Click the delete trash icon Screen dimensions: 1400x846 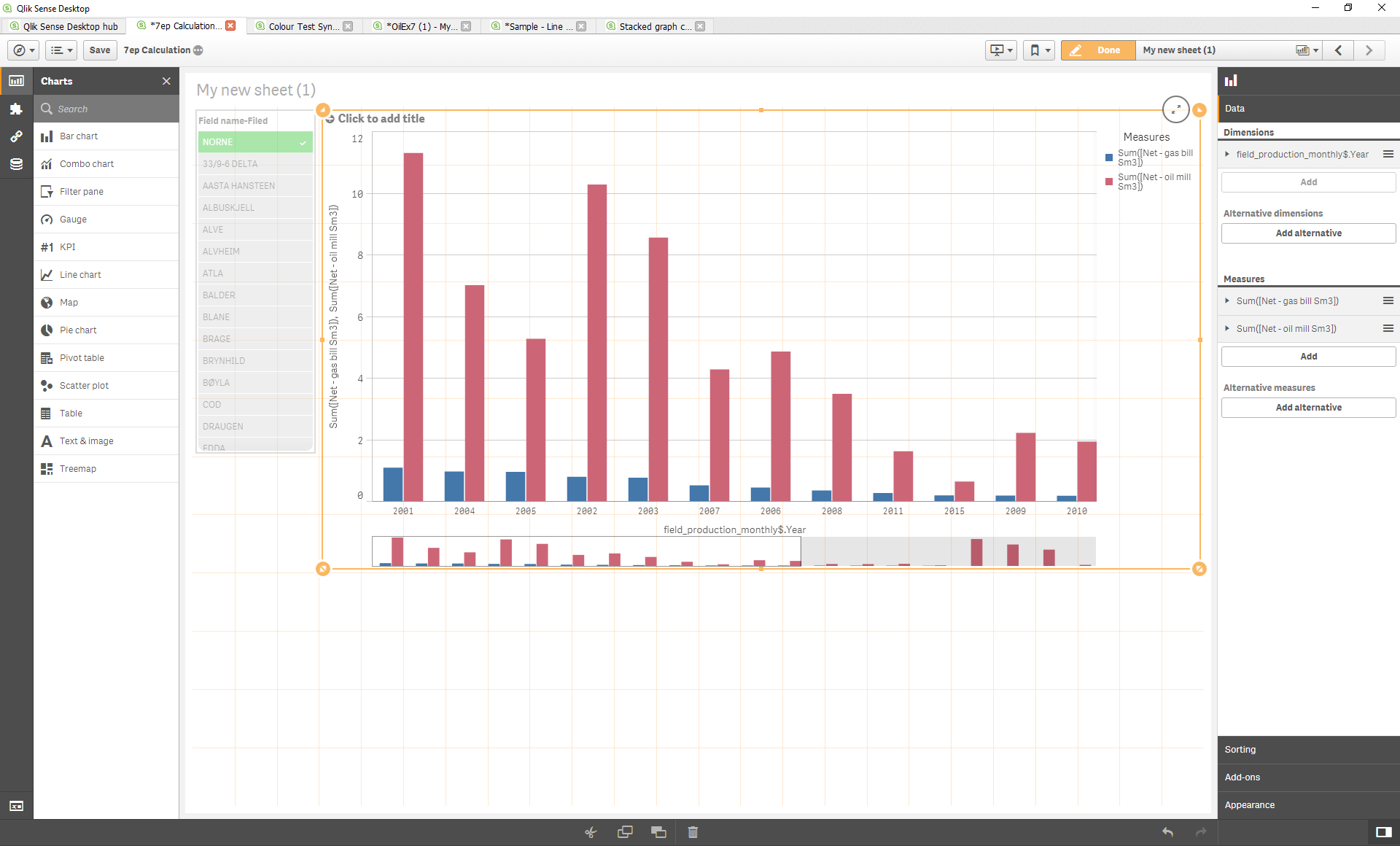tap(693, 832)
